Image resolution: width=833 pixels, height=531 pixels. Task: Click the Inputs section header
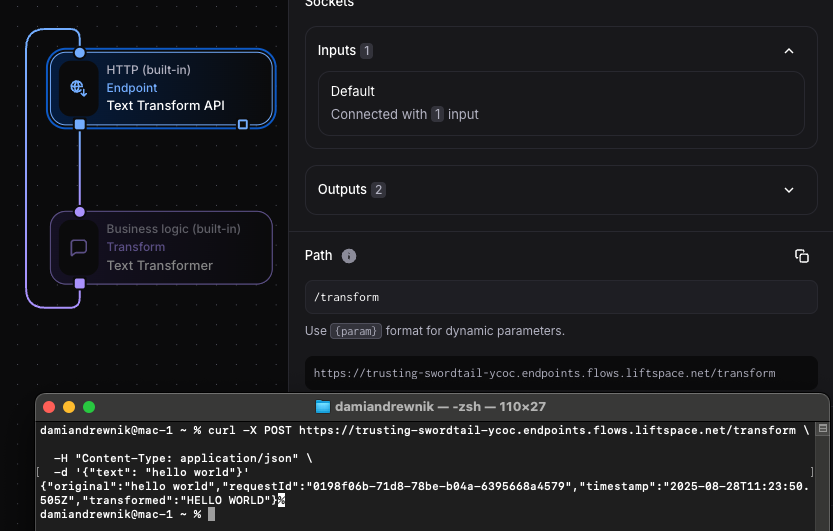561,51
